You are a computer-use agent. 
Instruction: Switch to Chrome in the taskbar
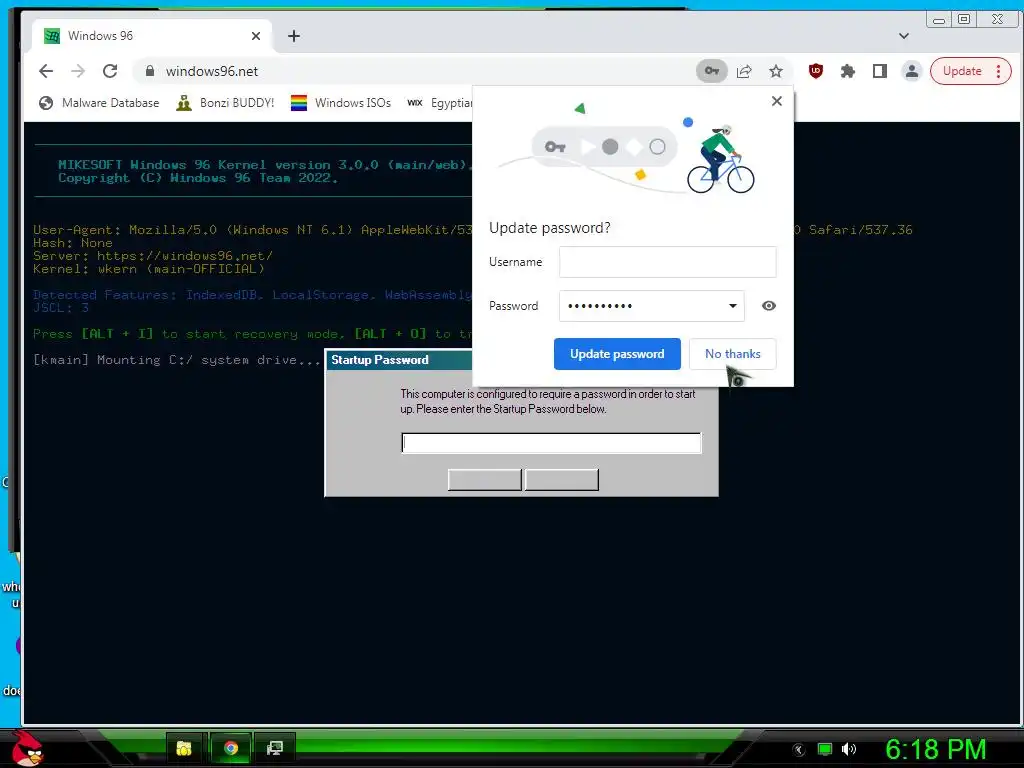click(x=231, y=748)
